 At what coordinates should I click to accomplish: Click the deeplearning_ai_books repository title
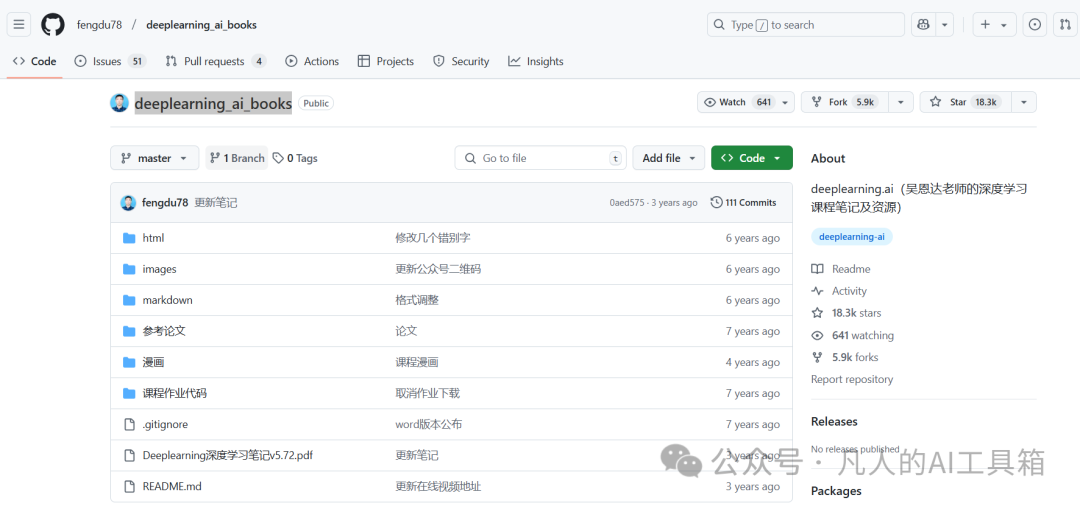coord(213,103)
